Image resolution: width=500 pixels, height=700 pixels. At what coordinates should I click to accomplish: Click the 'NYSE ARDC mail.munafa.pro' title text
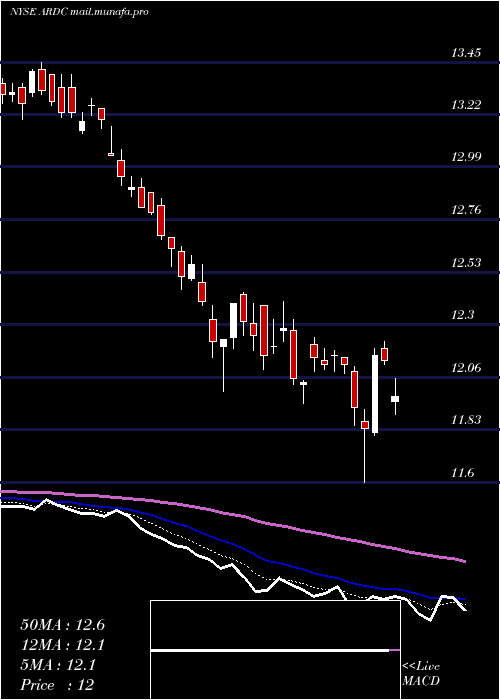click(79, 12)
